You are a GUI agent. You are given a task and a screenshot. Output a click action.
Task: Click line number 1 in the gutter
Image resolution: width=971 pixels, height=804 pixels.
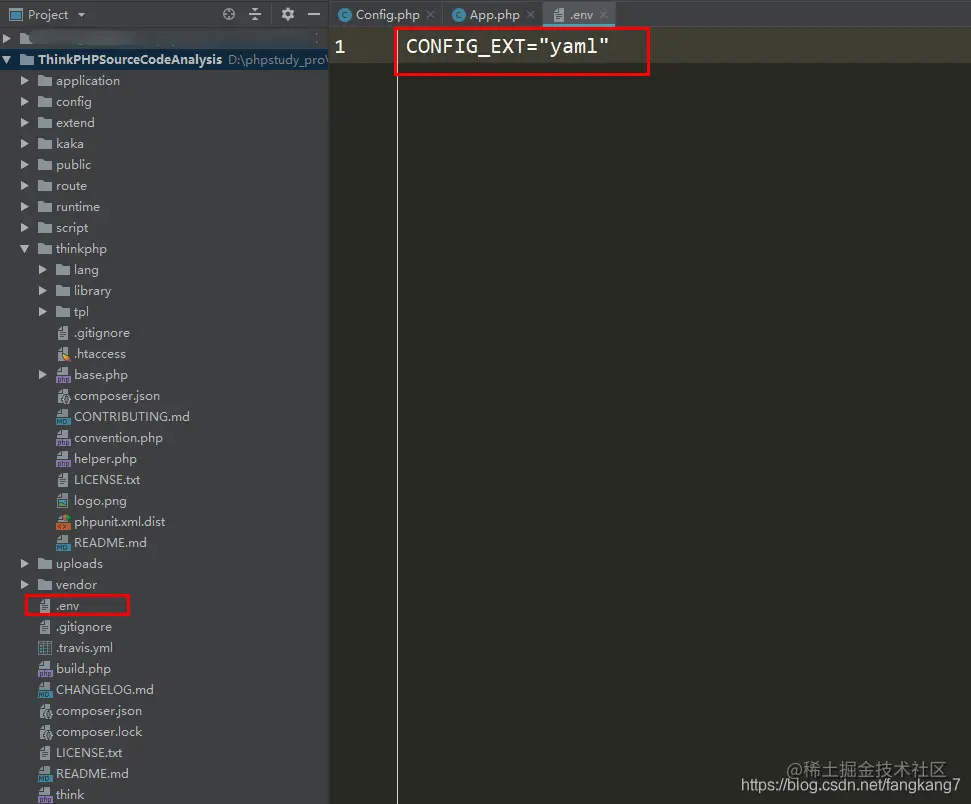[340, 47]
